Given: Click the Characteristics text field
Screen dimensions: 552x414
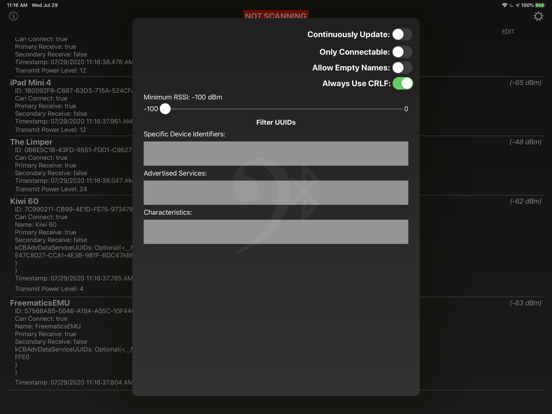Looking at the screenshot, I should point(276,232).
